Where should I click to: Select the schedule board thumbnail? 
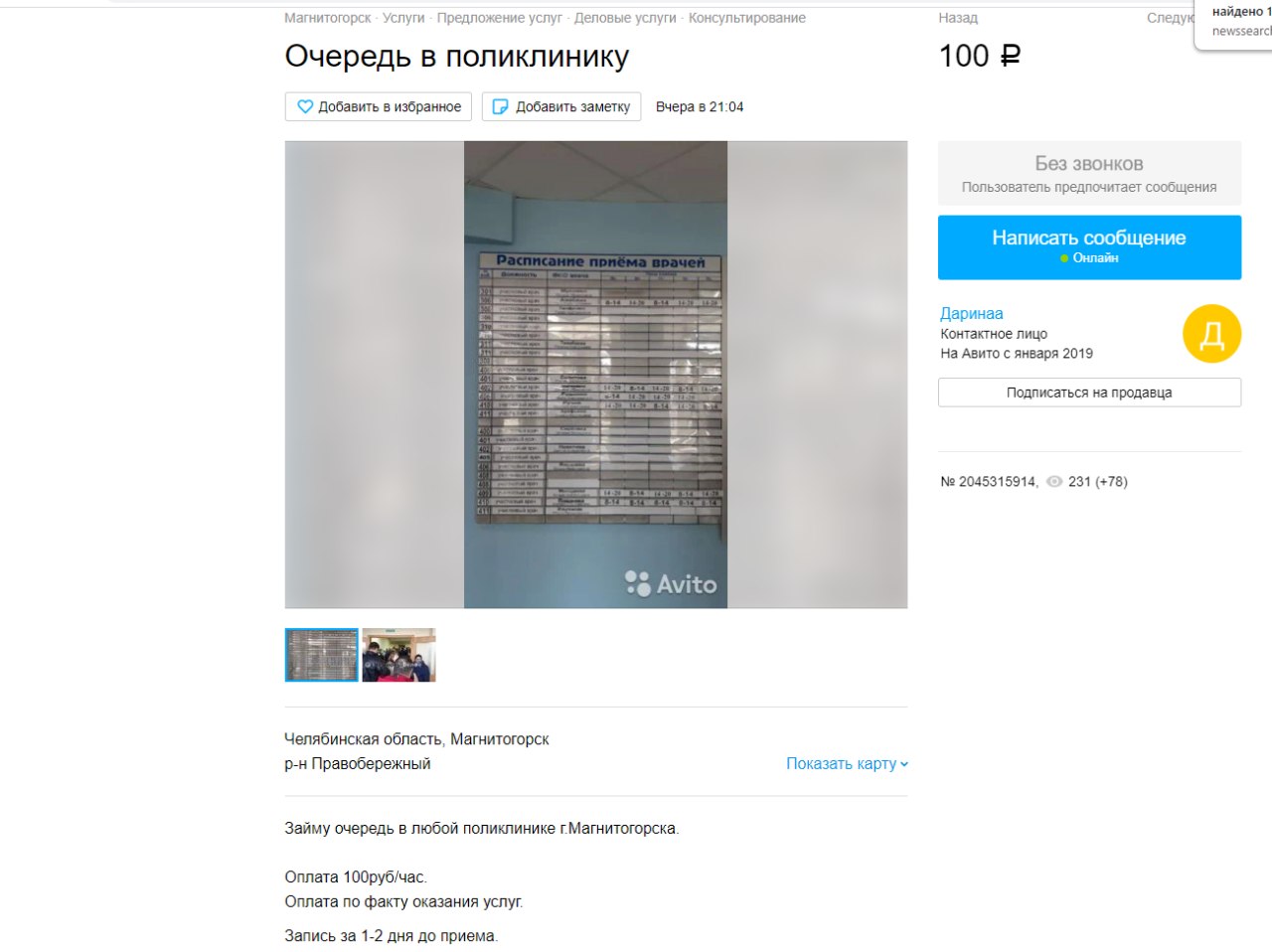(x=322, y=655)
